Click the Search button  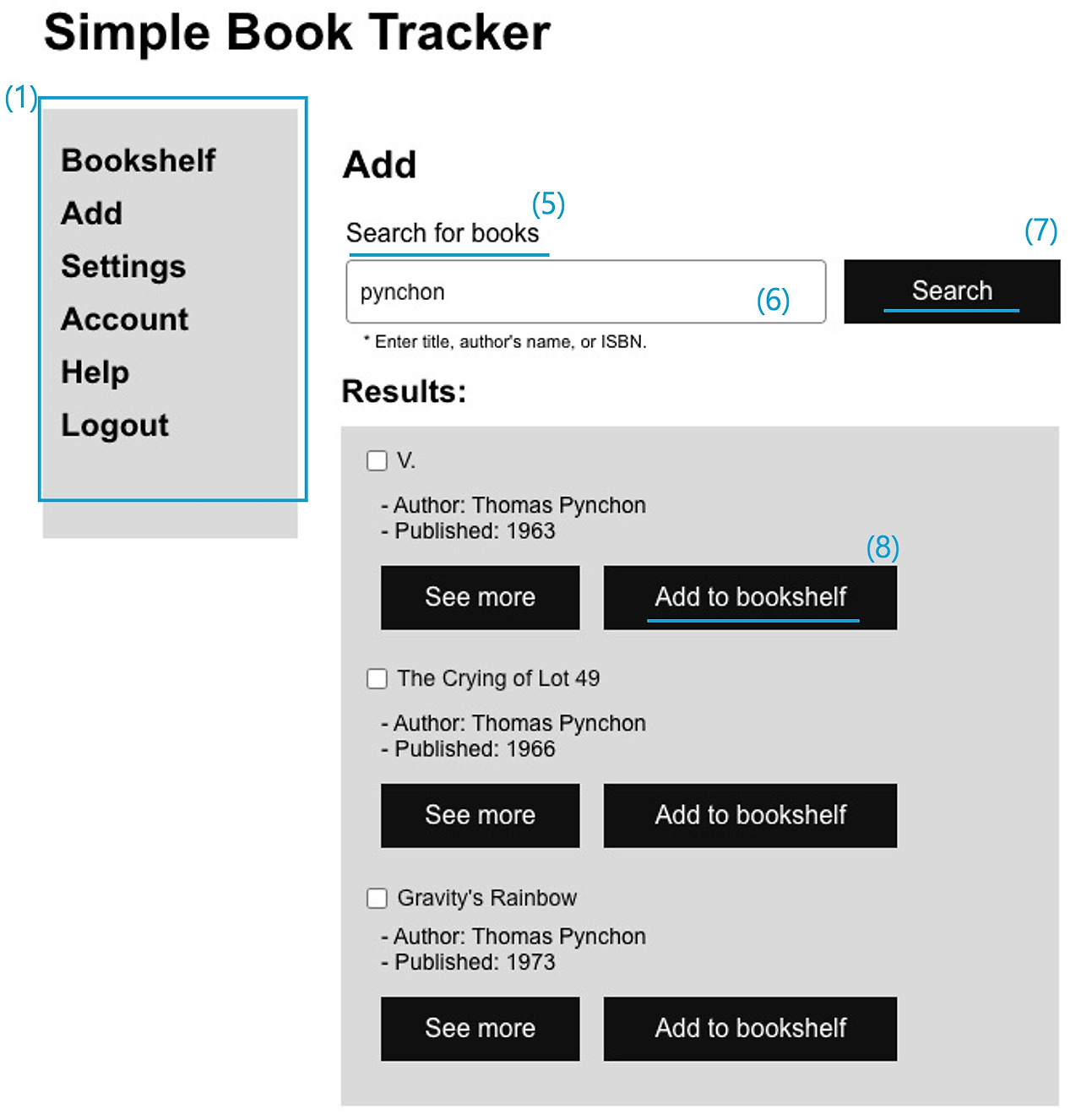click(x=952, y=291)
